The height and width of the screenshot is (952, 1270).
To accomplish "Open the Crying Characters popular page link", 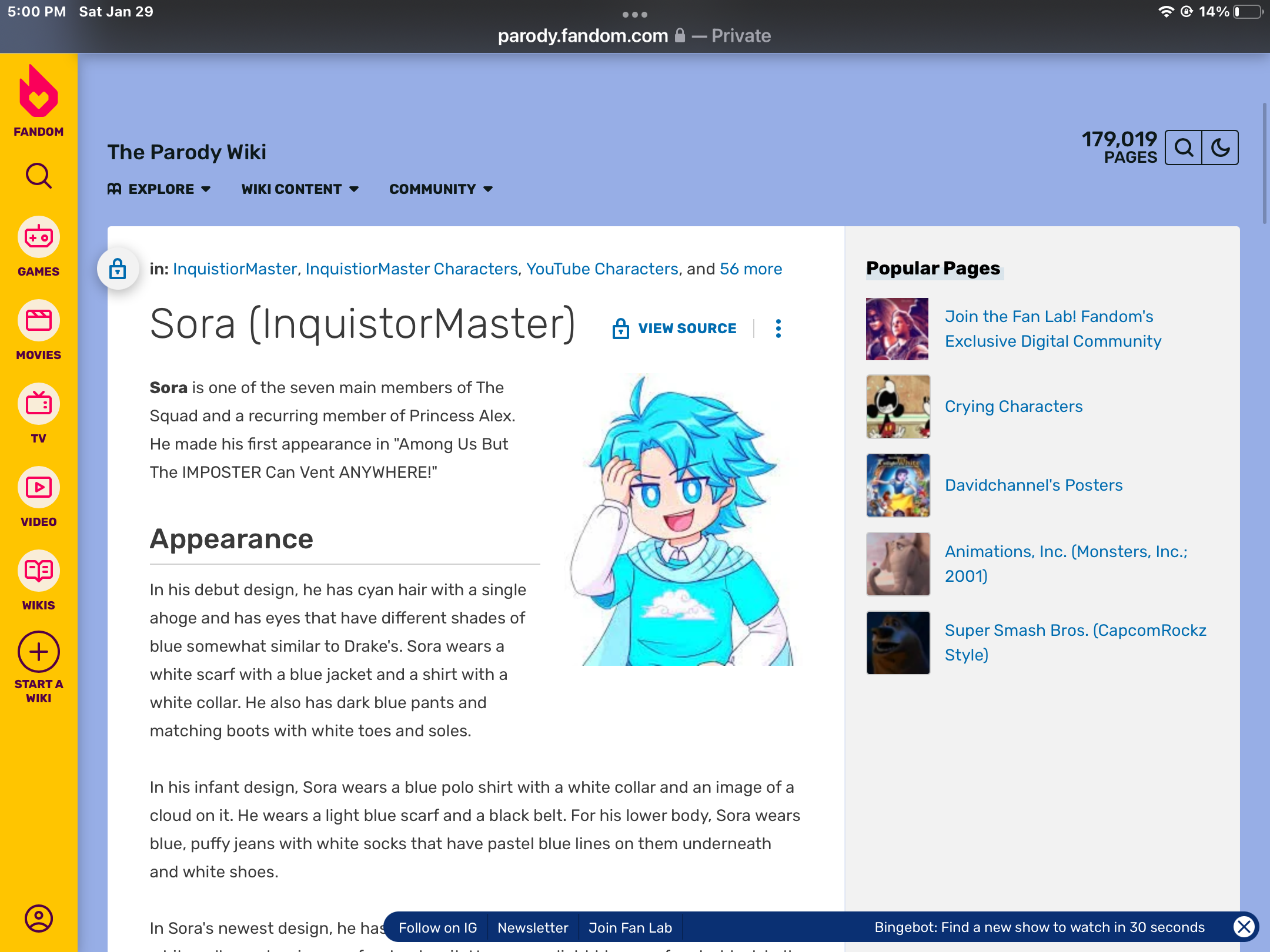I will [x=1013, y=407].
